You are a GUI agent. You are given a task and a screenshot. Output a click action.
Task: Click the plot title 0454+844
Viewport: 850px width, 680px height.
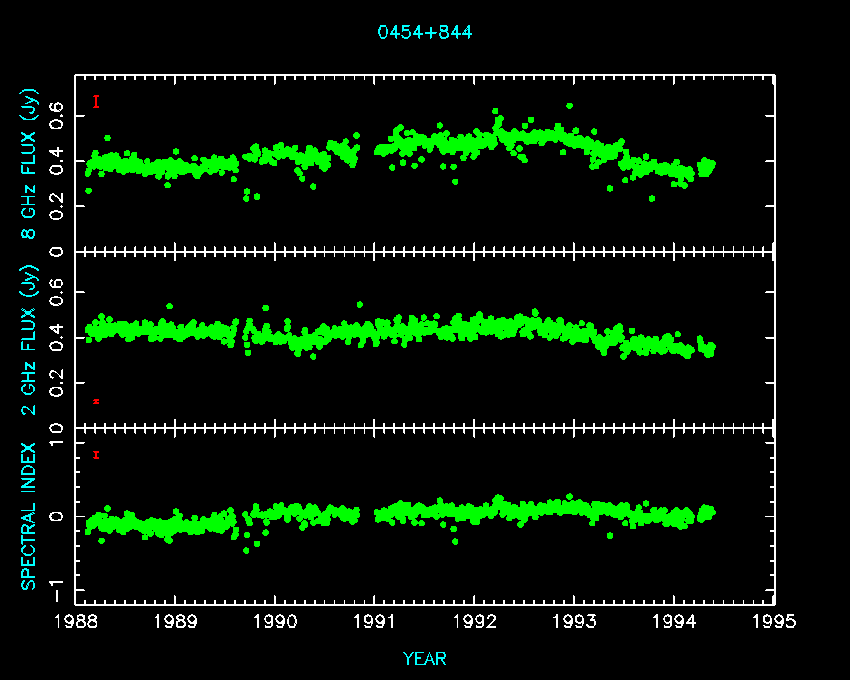click(425, 32)
